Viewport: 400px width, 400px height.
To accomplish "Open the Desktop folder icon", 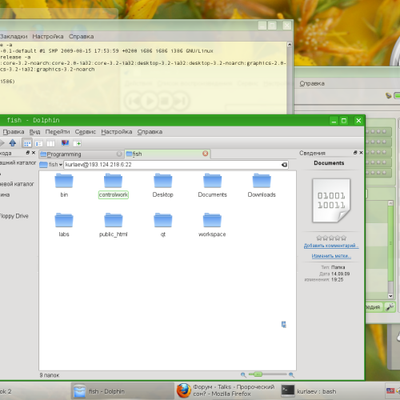I will (x=163, y=181).
